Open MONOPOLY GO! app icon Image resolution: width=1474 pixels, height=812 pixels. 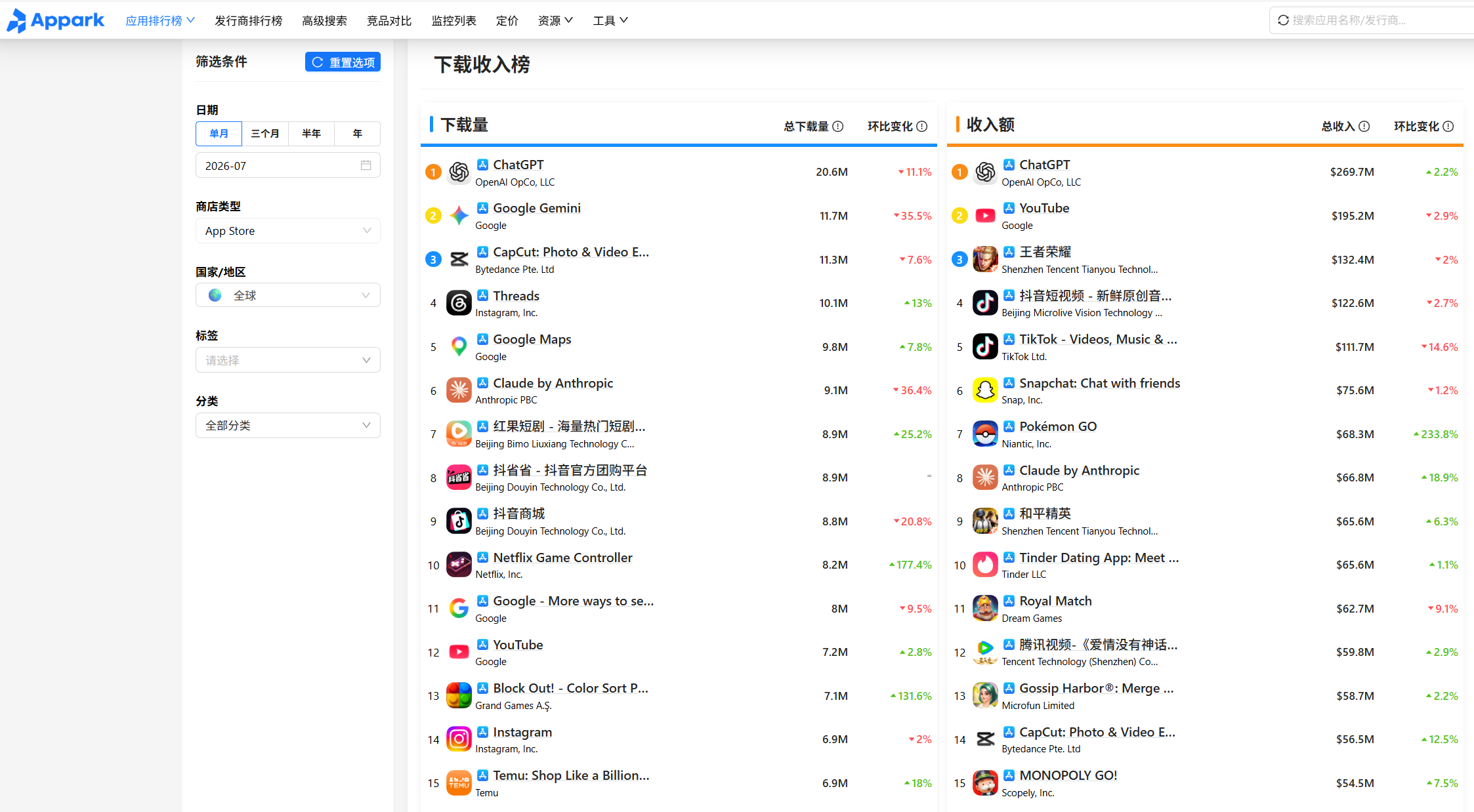[x=985, y=783]
